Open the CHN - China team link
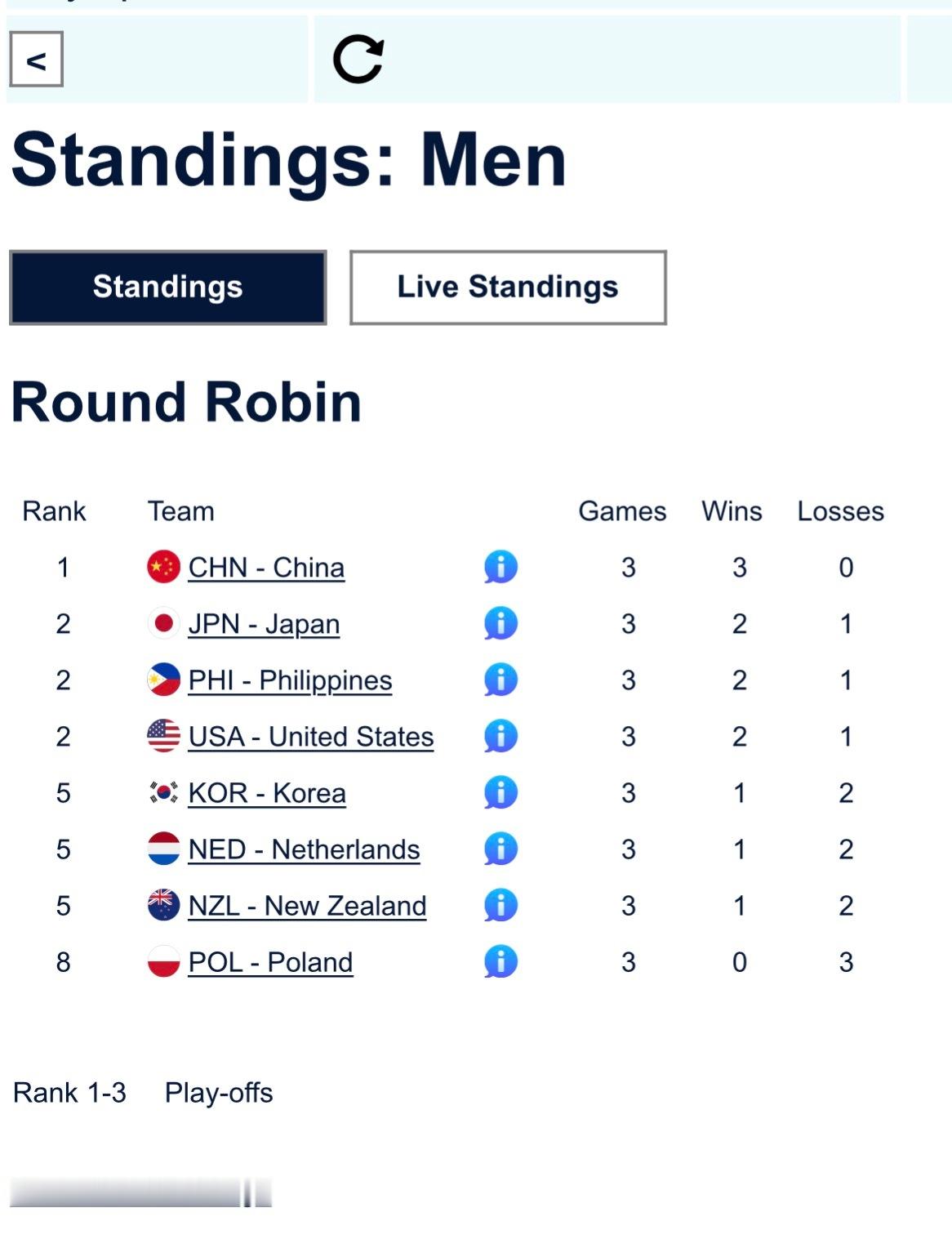The height and width of the screenshot is (1248, 952). 266,568
